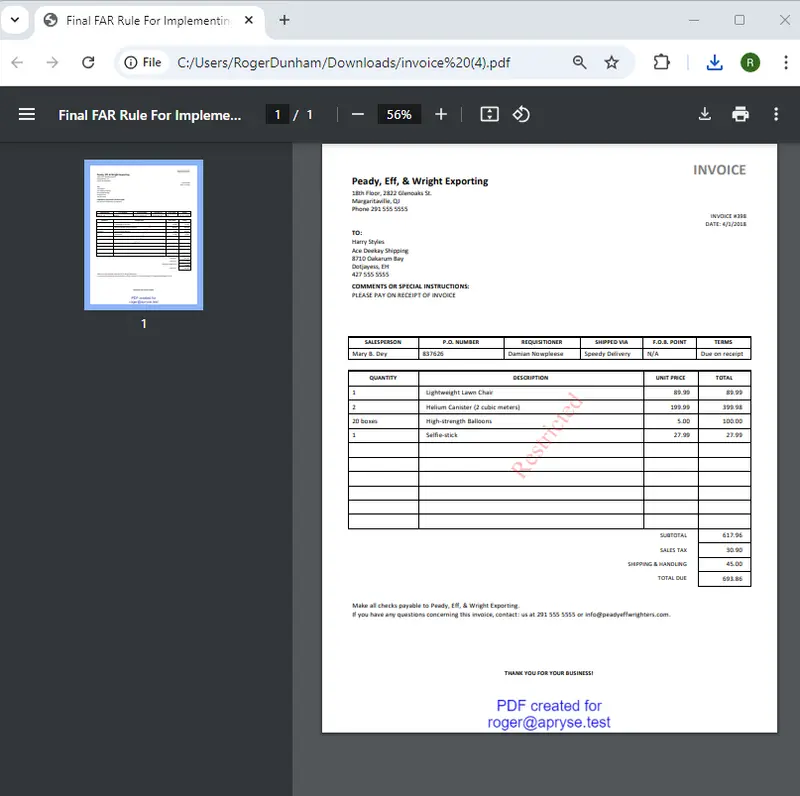Click the current page number field
Screen dimensions: 800x796
click(278, 114)
